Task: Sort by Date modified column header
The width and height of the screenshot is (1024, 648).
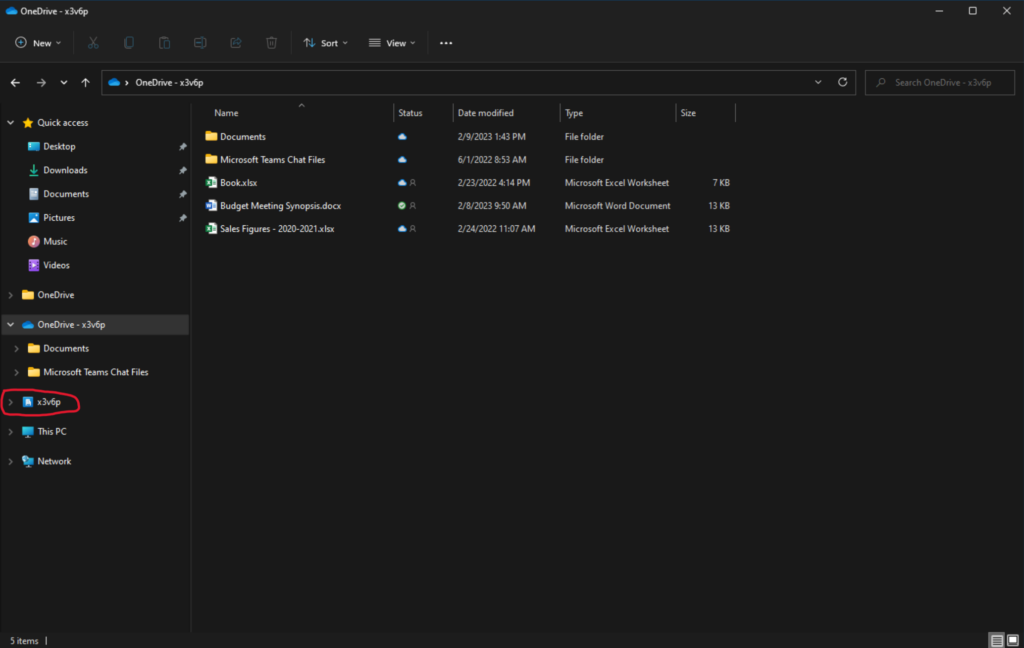Action: 485,113
